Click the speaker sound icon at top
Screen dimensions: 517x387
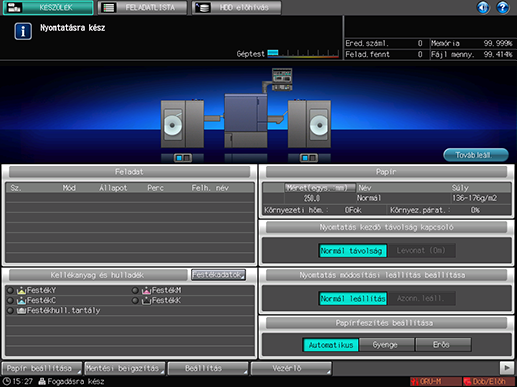click(483, 7)
